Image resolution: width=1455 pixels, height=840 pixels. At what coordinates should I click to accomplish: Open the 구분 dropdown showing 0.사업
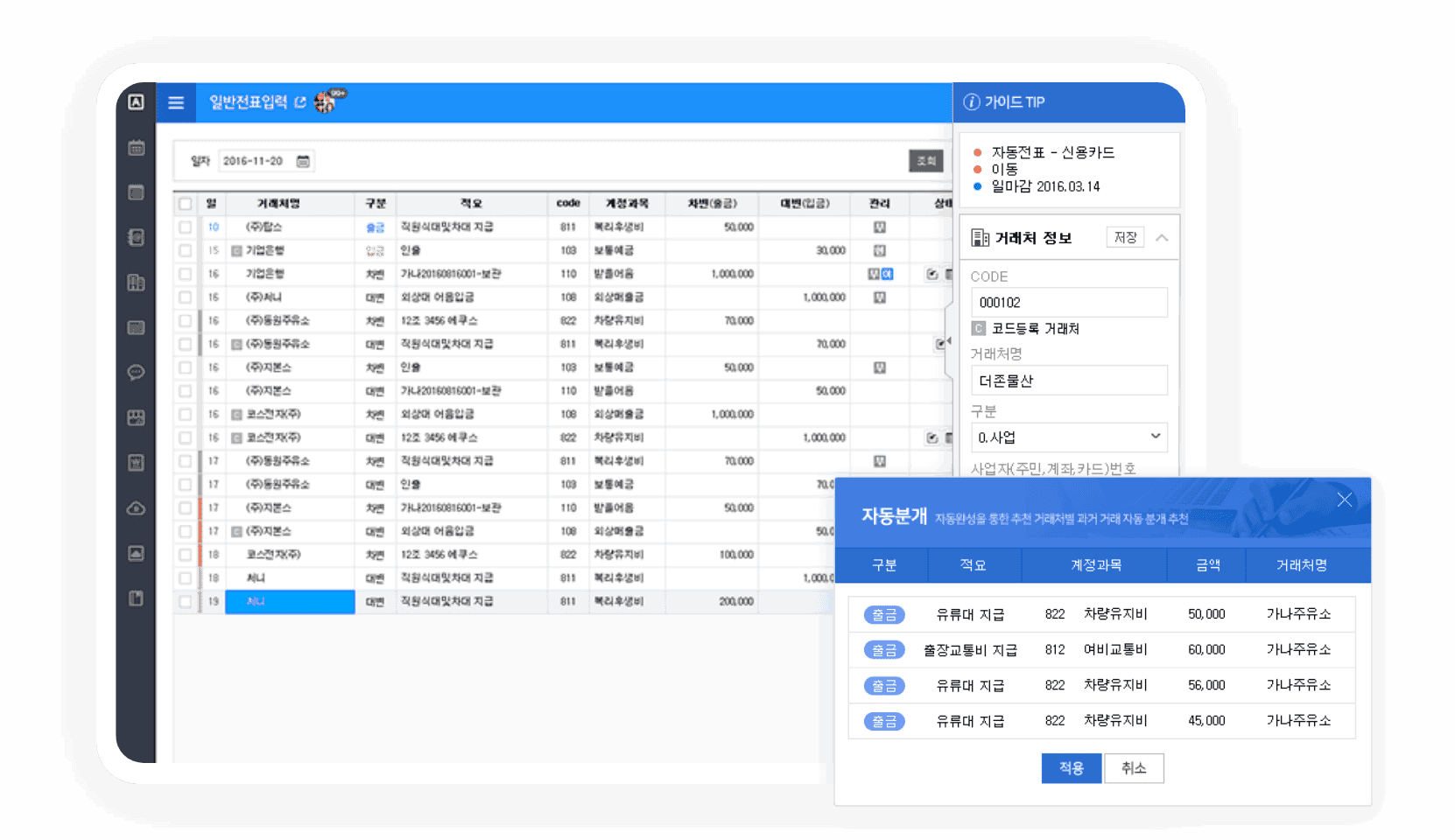[1069, 437]
